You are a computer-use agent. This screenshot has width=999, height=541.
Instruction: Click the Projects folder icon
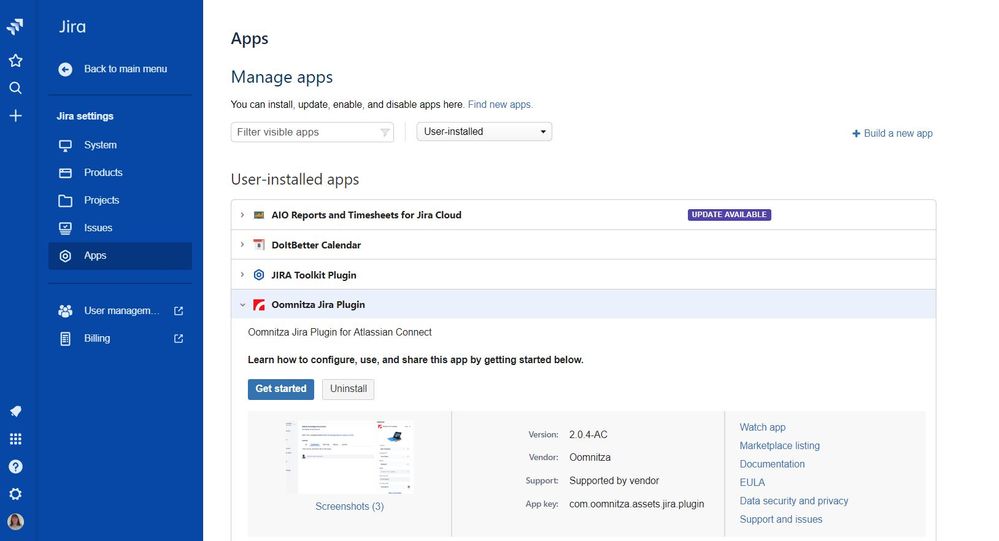pos(65,201)
